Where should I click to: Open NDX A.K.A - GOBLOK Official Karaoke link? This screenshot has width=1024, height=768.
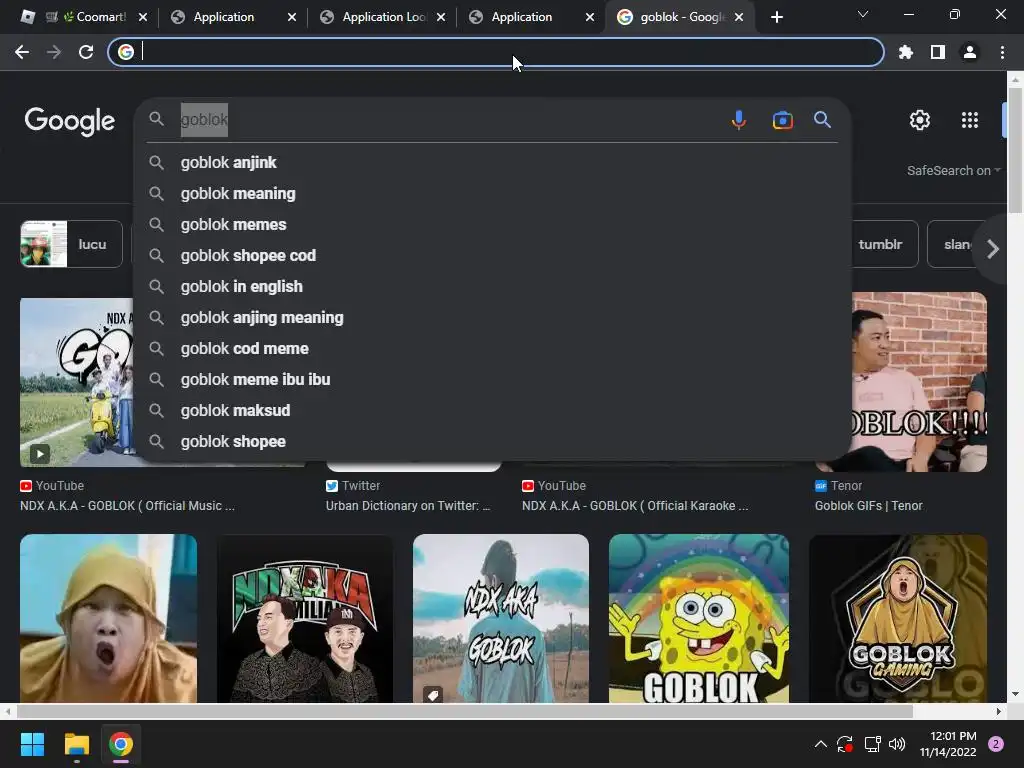tap(635, 505)
